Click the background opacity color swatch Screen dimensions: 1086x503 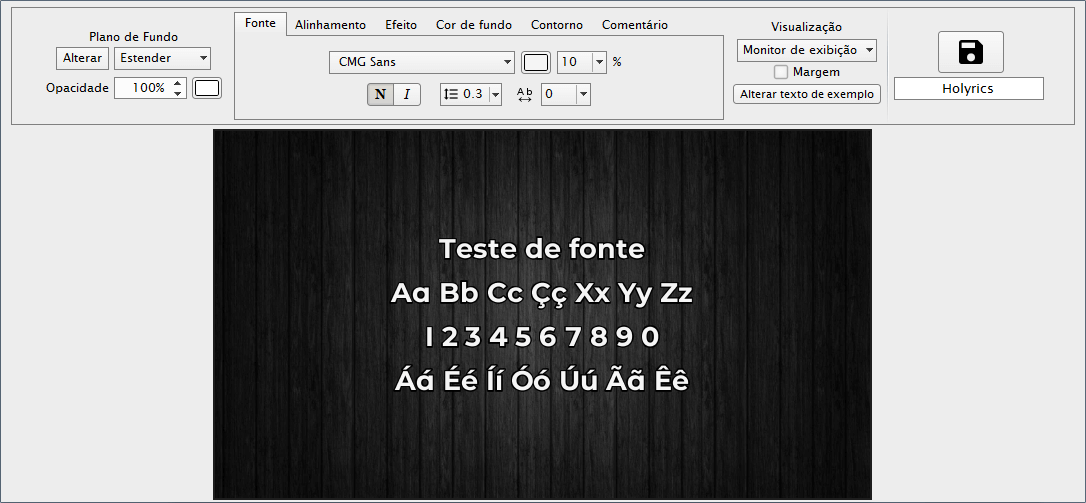207,88
